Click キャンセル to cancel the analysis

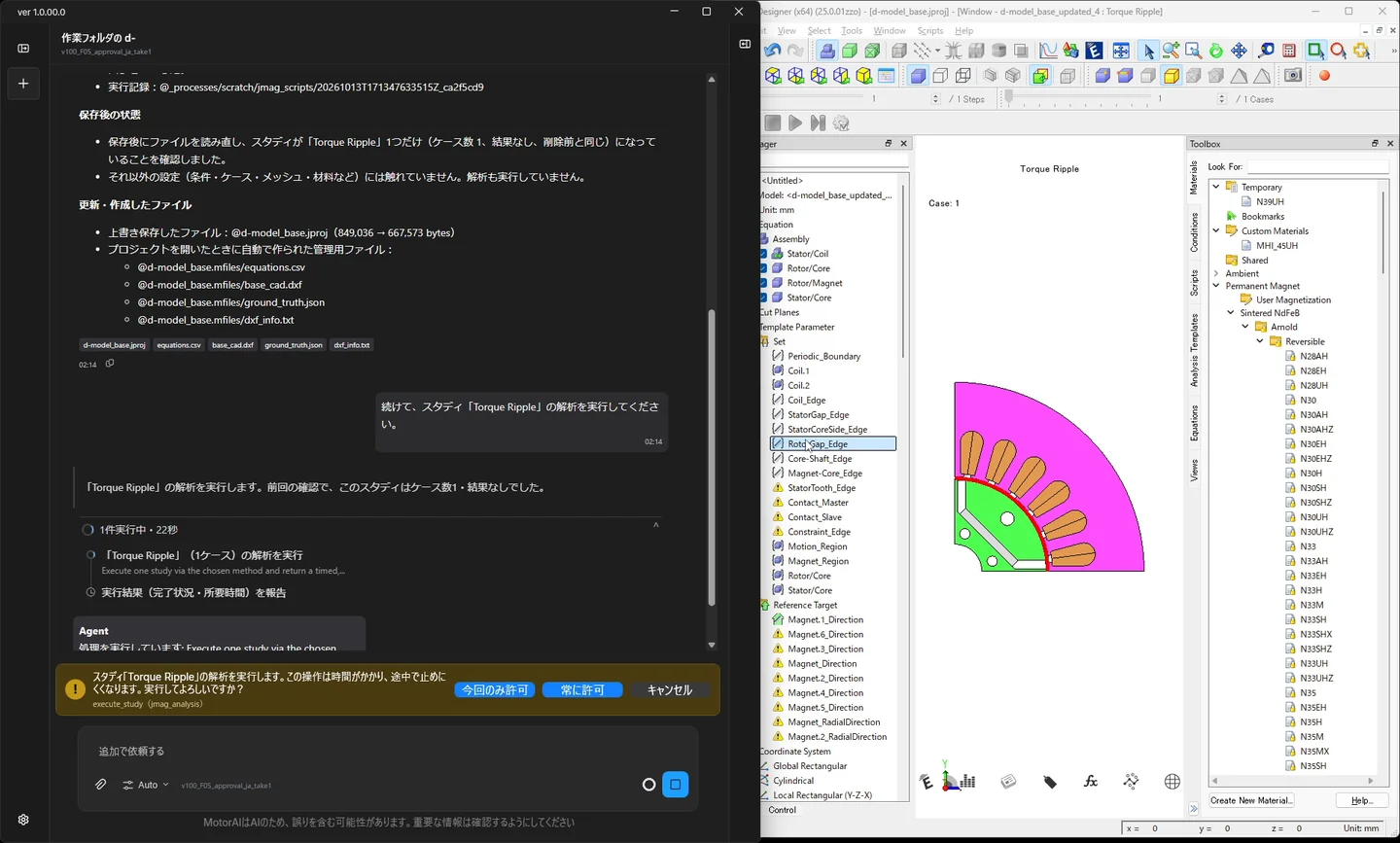[x=670, y=690]
